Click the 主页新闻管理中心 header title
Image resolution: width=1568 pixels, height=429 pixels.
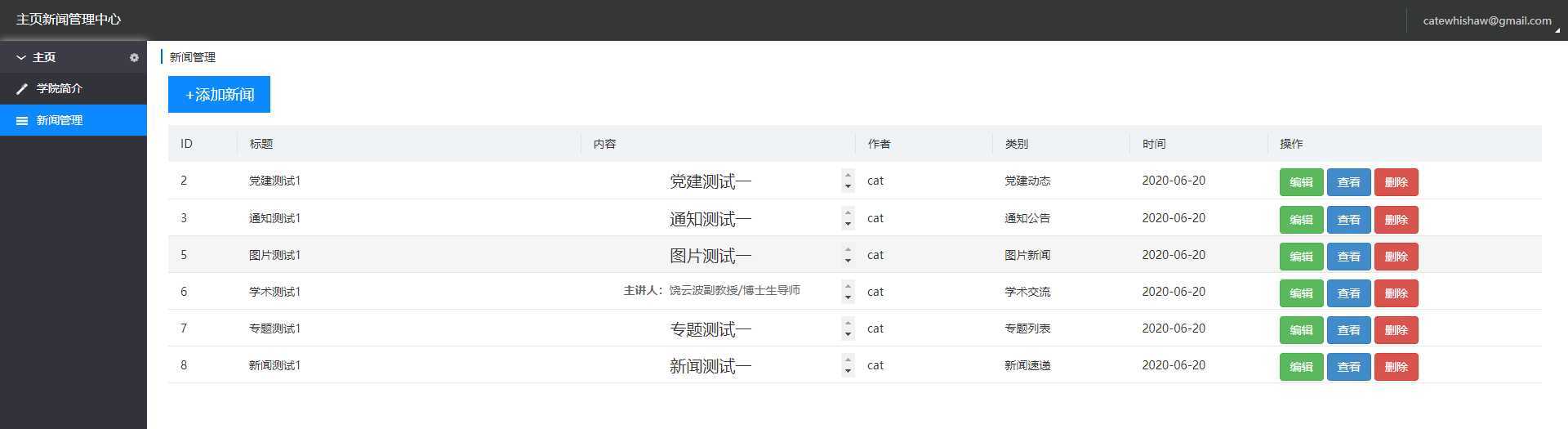tap(69, 20)
